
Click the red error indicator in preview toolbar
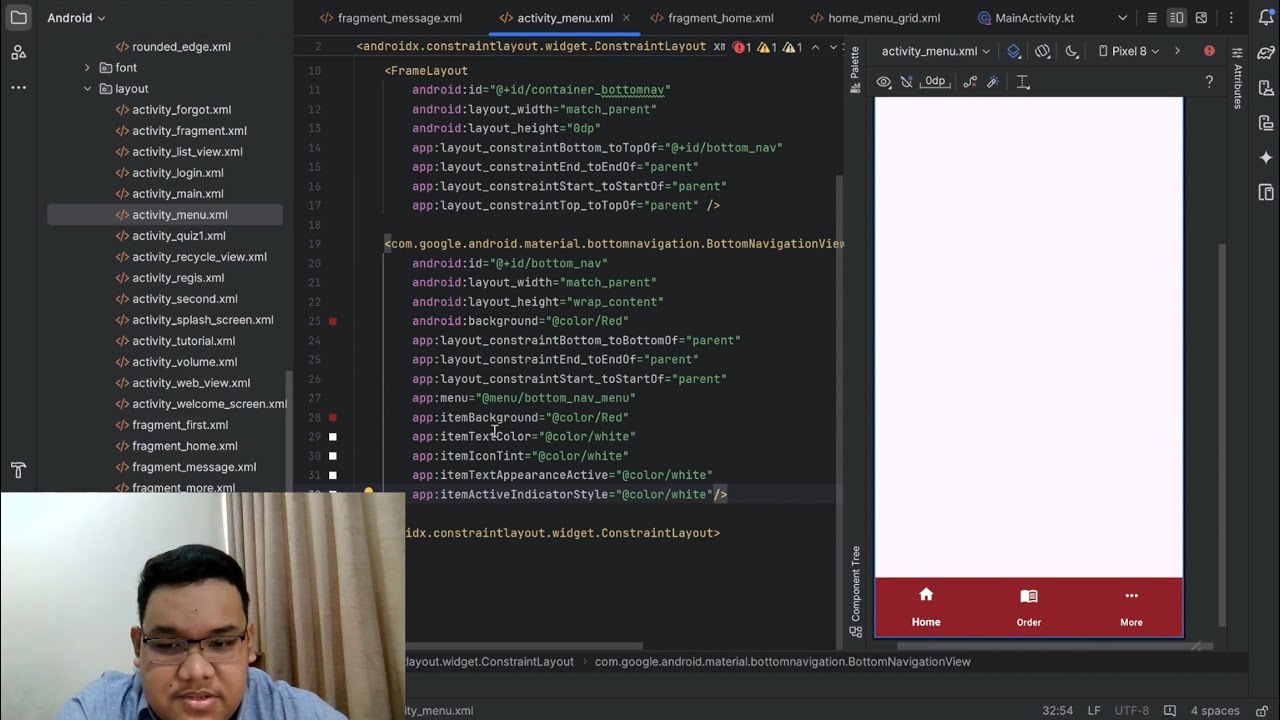coord(1209,51)
